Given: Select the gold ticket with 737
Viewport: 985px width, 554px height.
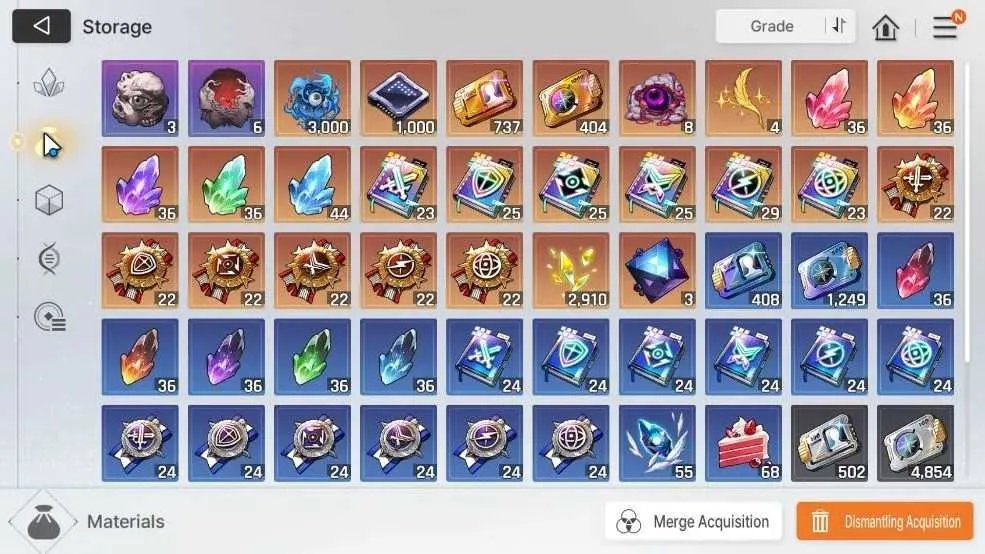Looking at the screenshot, I should [485, 99].
